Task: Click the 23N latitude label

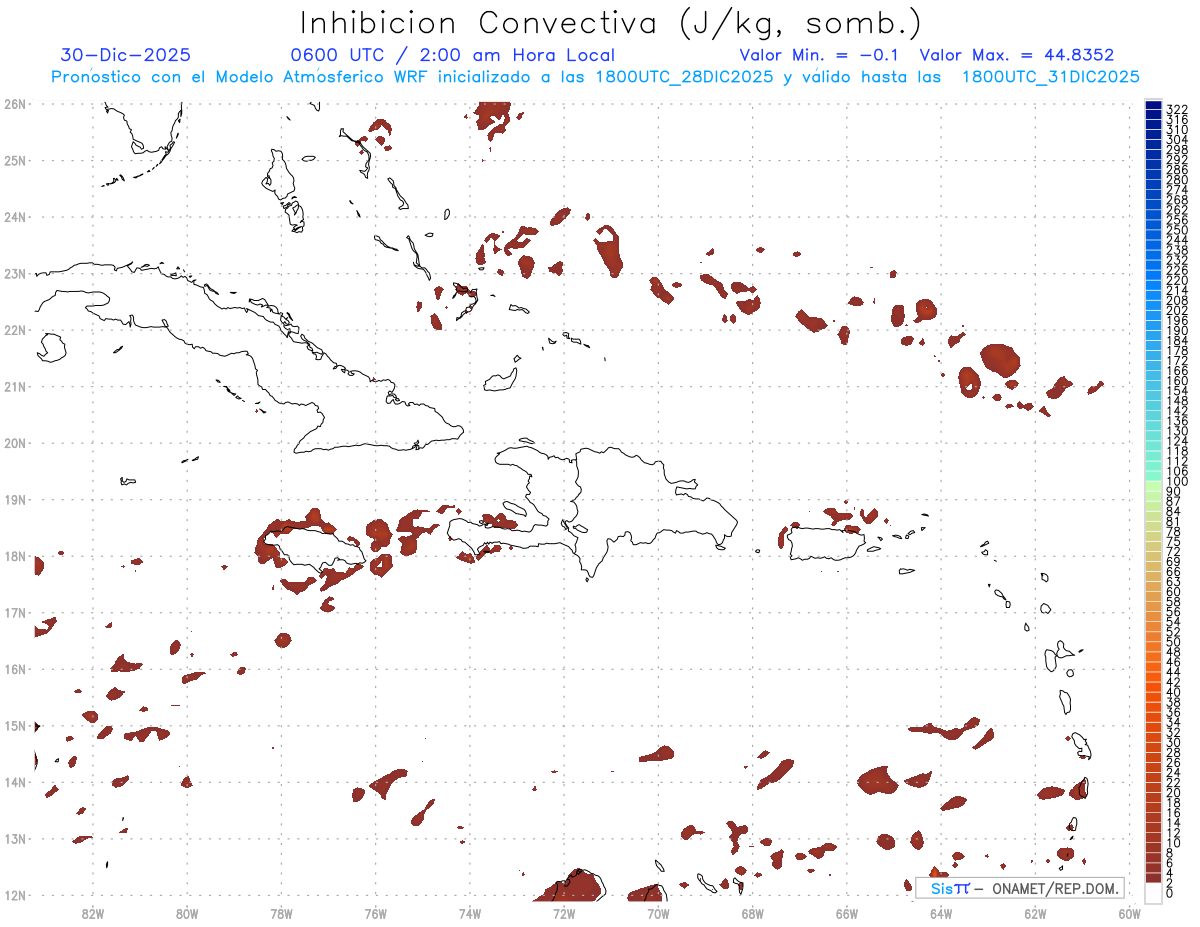Action: [x=15, y=273]
